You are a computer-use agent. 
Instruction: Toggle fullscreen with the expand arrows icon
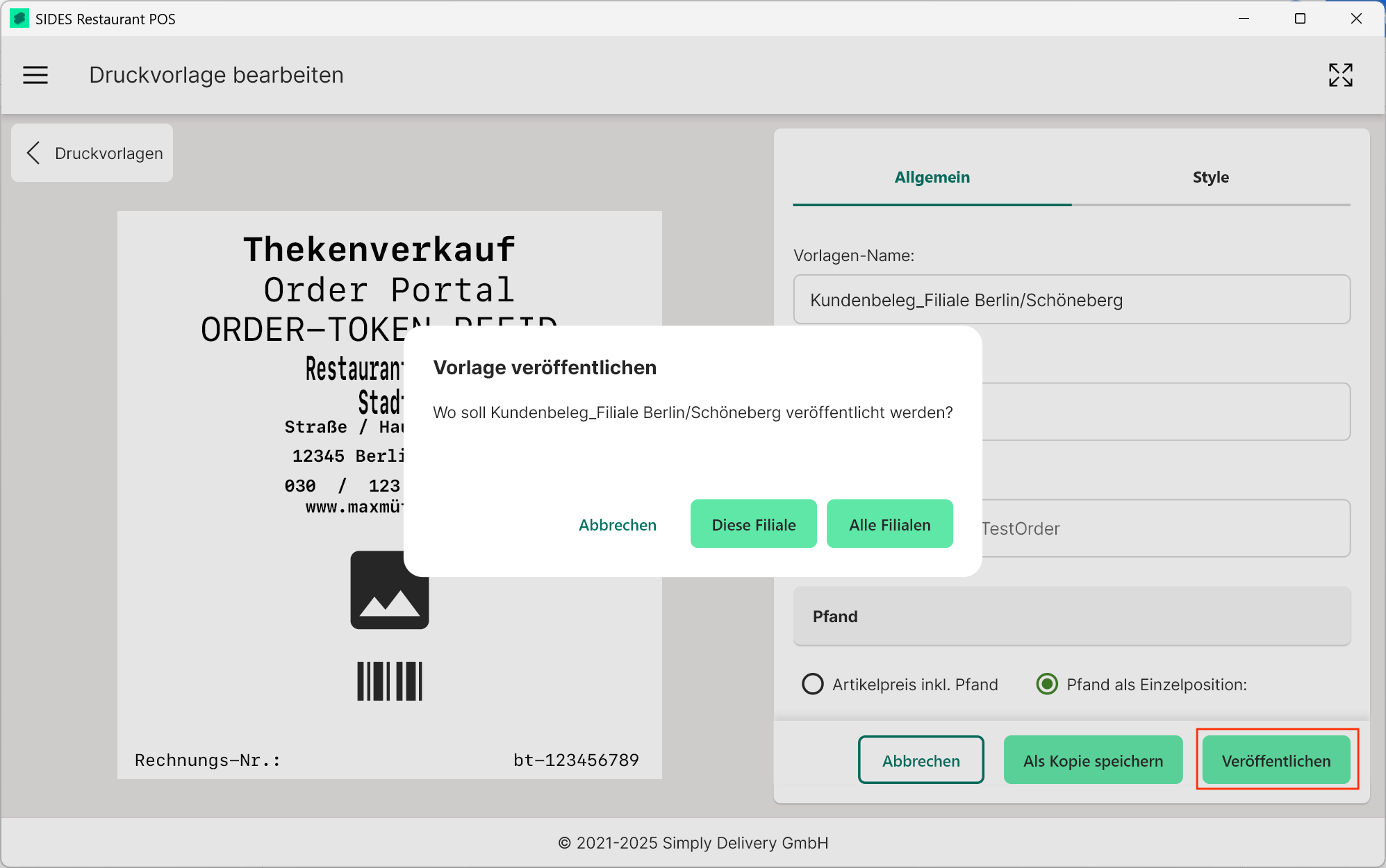(x=1340, y=75)
